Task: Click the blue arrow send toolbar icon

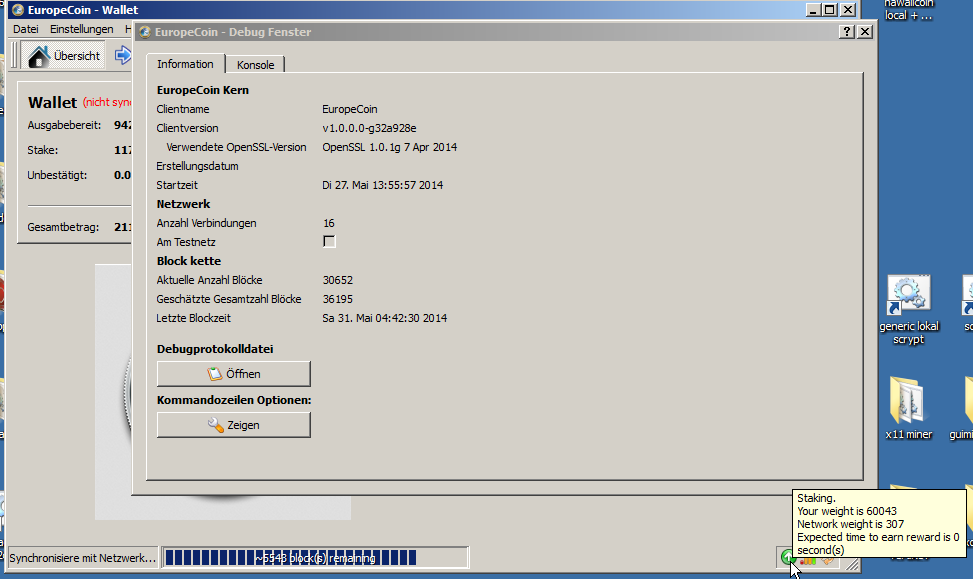Action: [123, 55]
